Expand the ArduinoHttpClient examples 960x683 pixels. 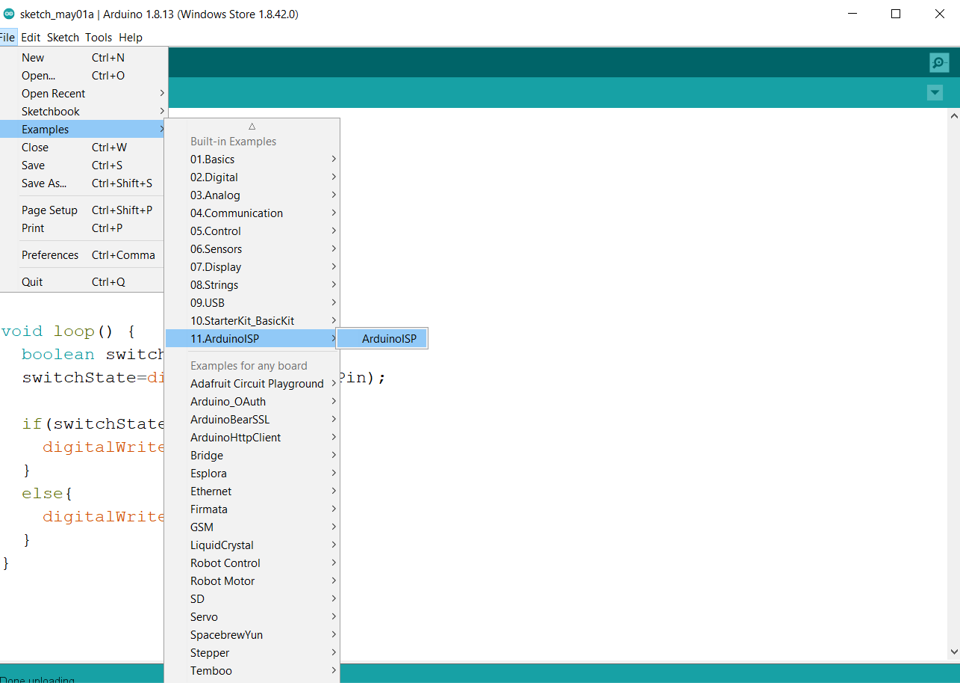click(252, 438)
